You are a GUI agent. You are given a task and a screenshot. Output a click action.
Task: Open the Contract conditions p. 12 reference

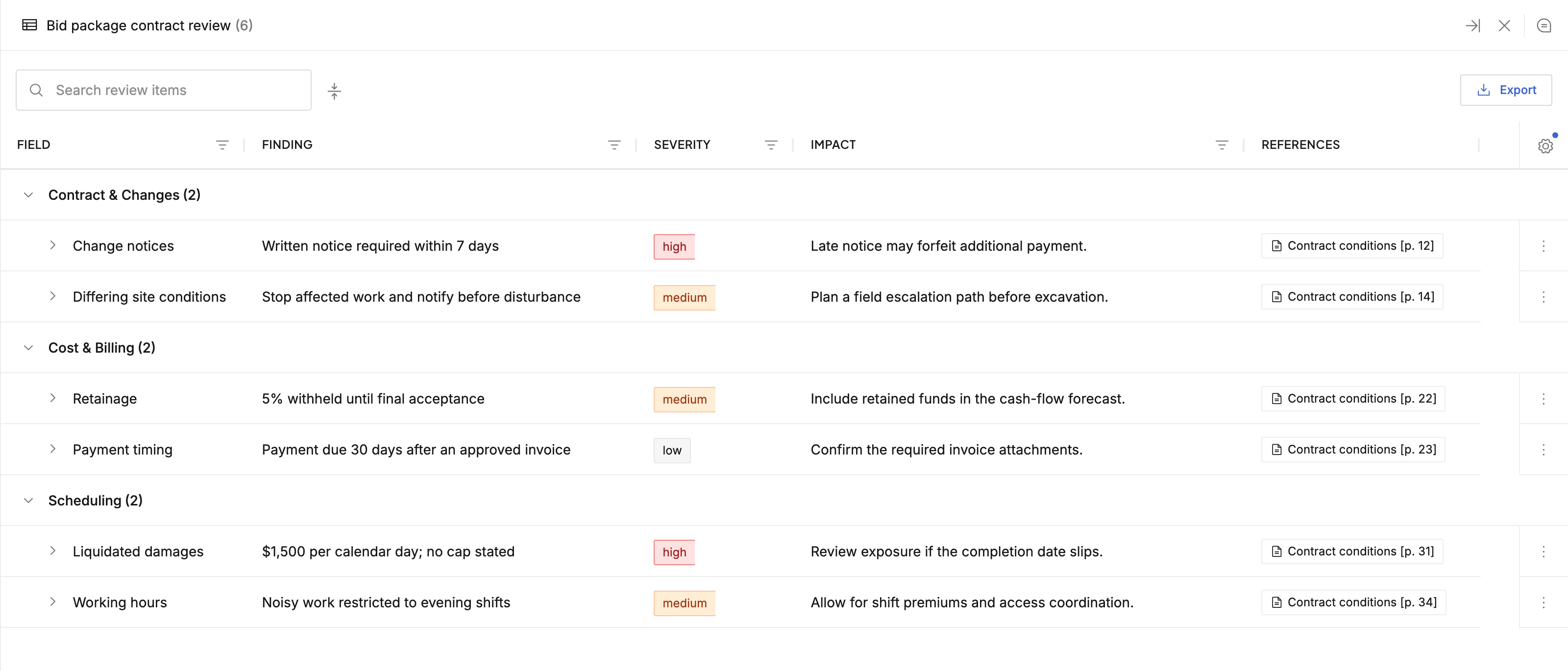(1352, 246)
